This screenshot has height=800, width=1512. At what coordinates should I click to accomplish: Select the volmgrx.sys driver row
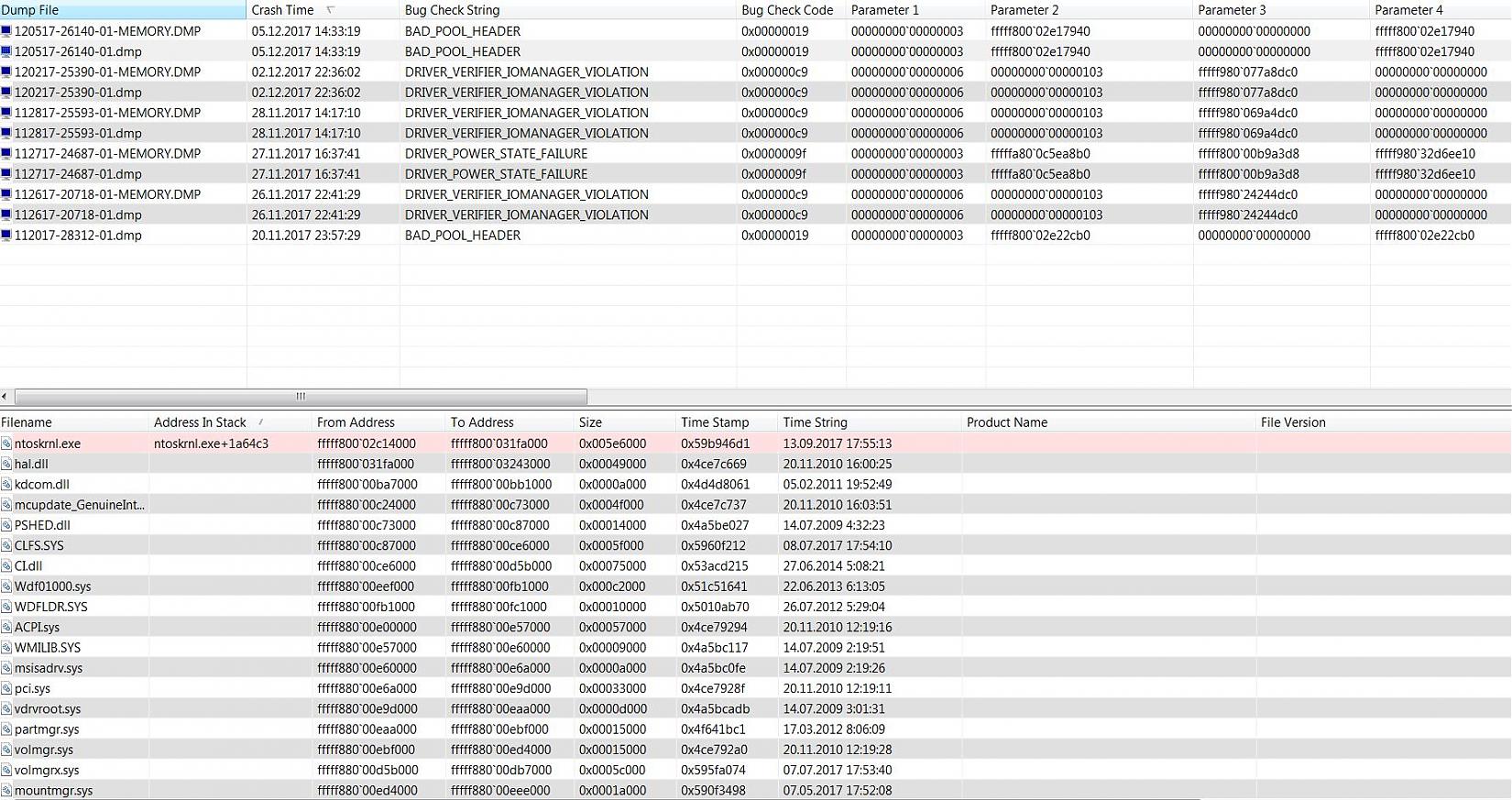(47, 771)
